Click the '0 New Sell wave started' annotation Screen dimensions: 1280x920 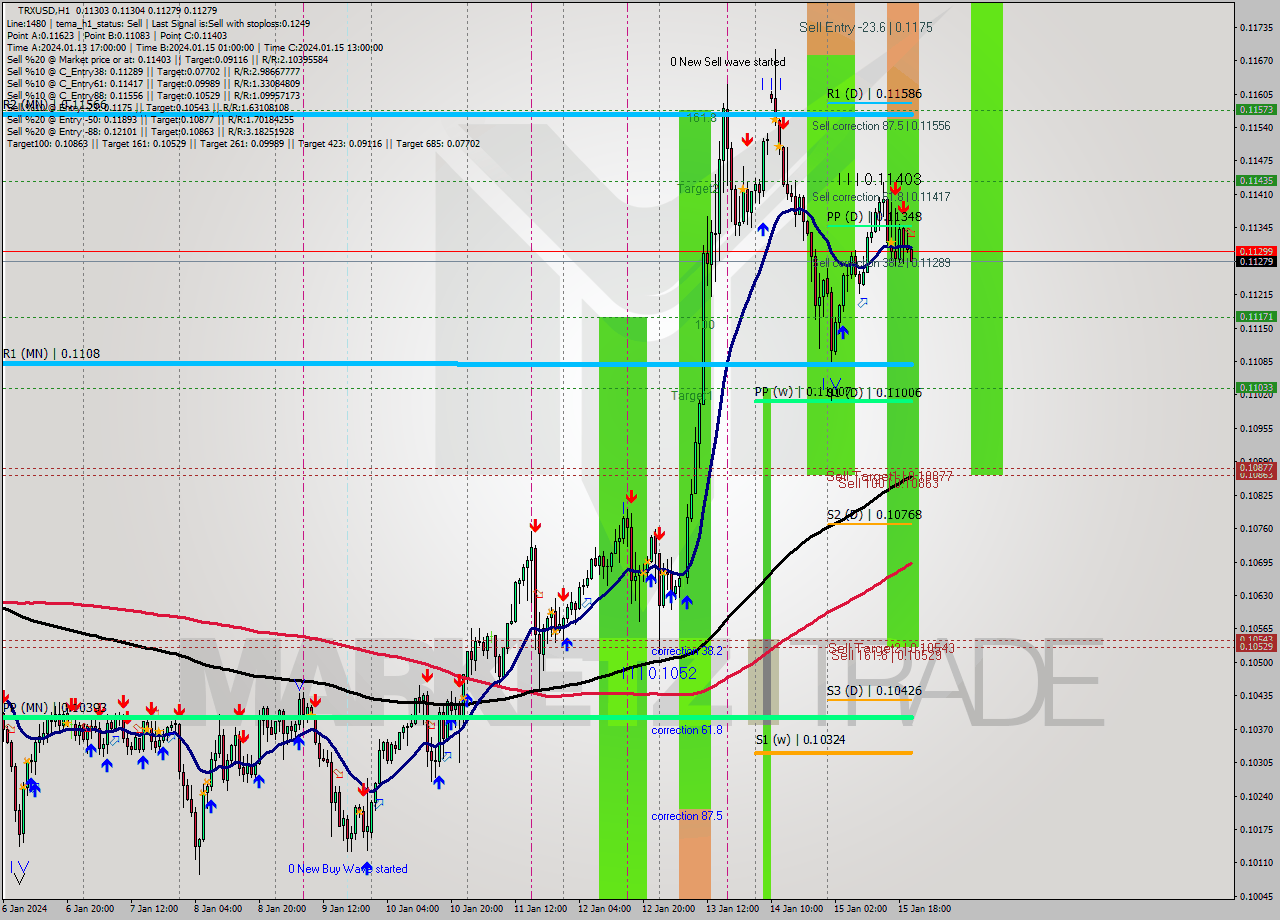pyautogui.click(x=728, y=62)
